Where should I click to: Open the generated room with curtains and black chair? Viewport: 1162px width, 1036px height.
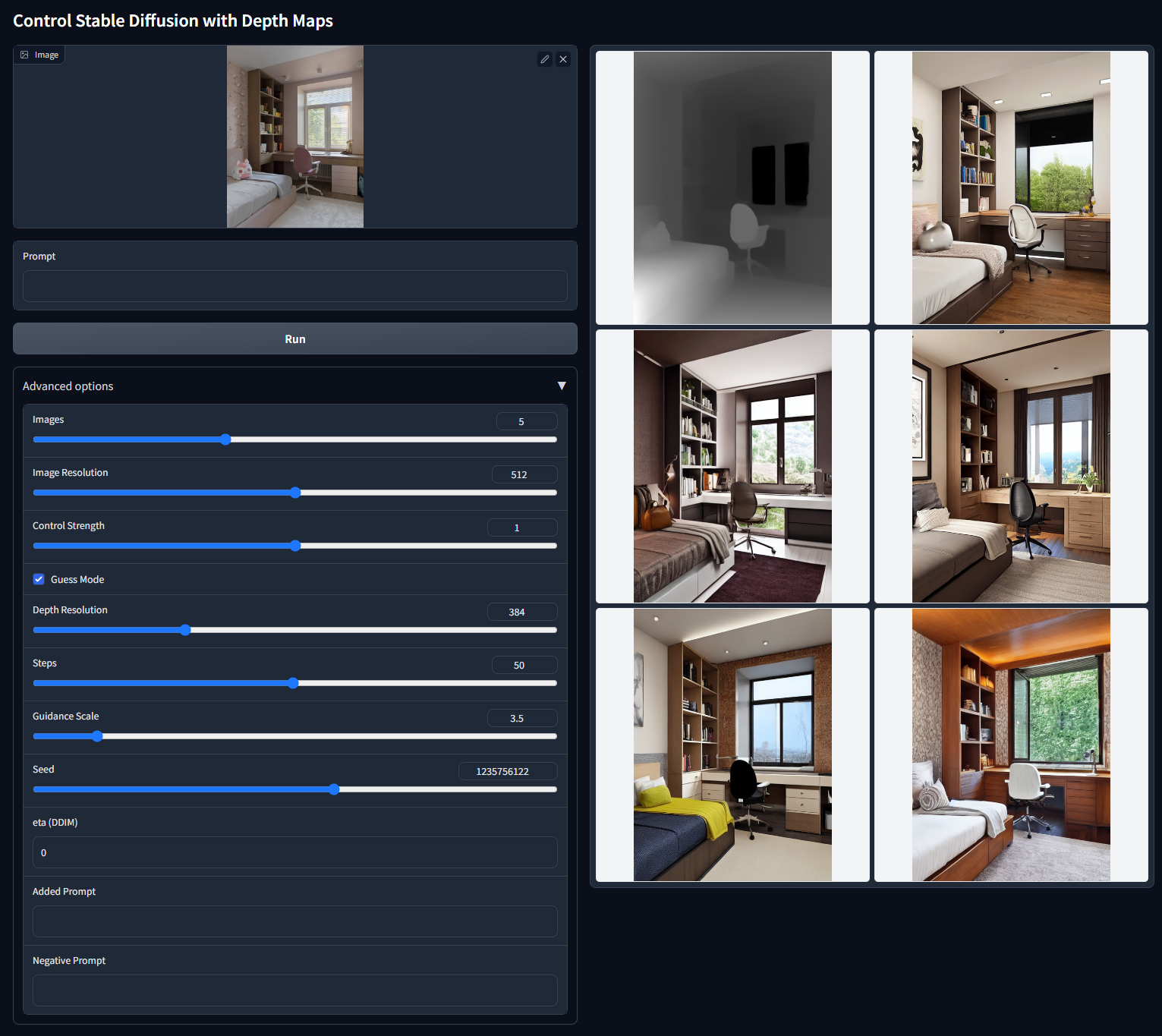[x=1011, y=466]
